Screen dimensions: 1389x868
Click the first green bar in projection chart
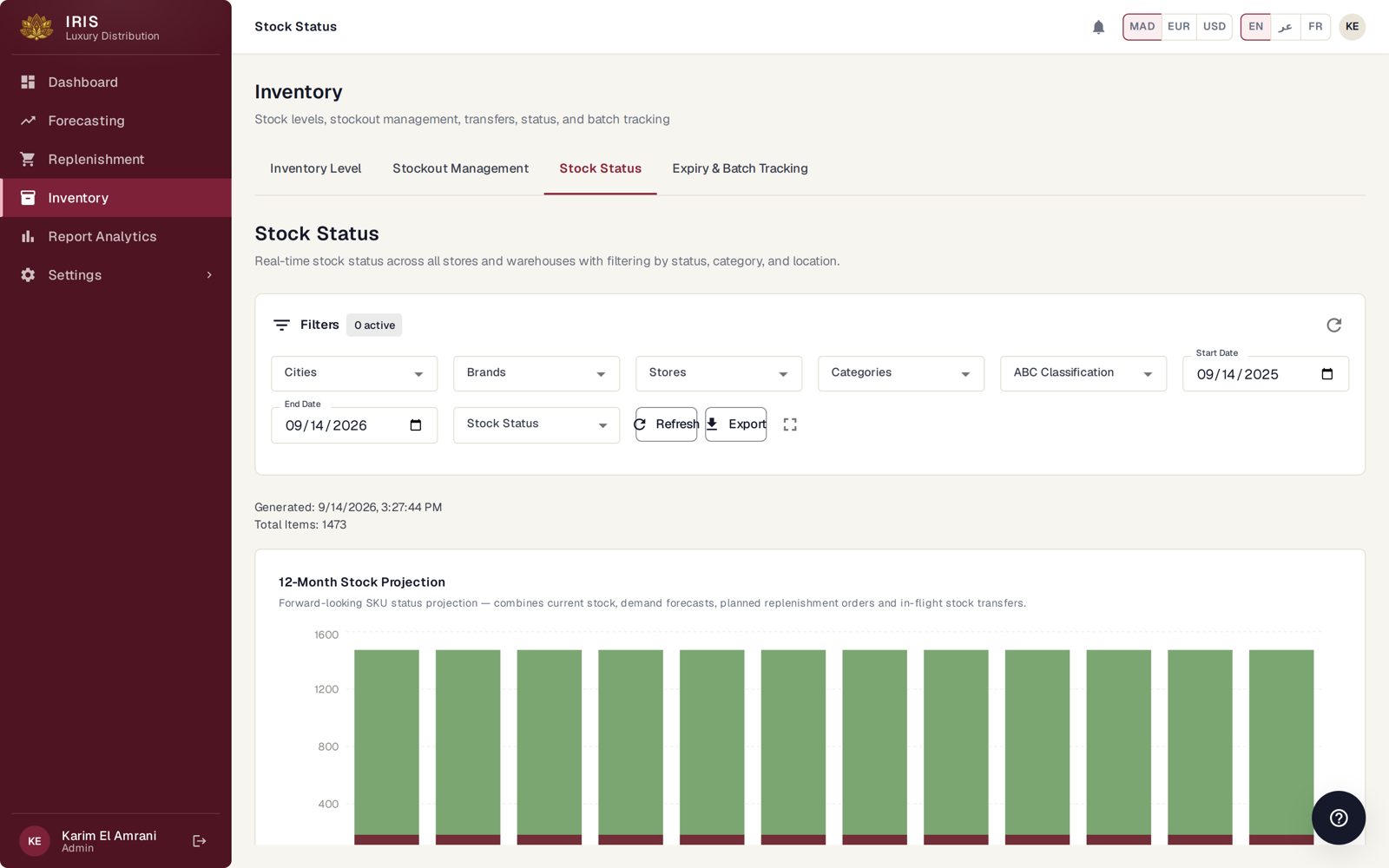tap(386, 742)
